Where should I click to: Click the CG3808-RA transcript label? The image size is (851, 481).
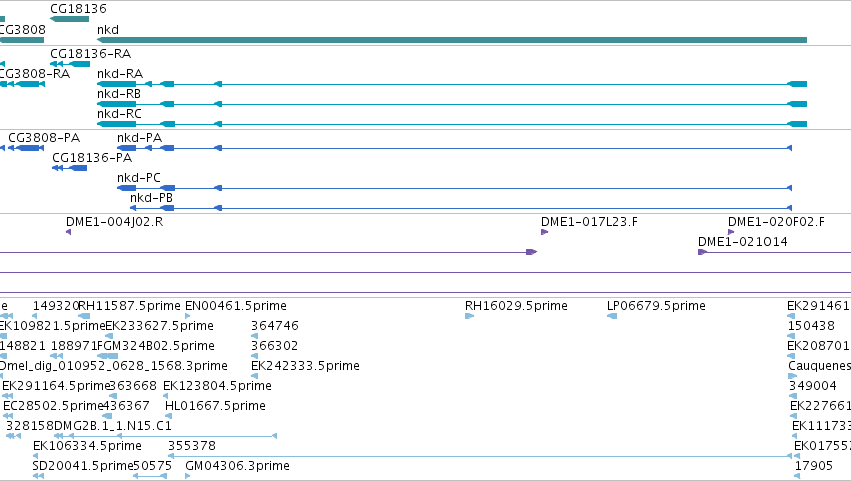[35, 74]
